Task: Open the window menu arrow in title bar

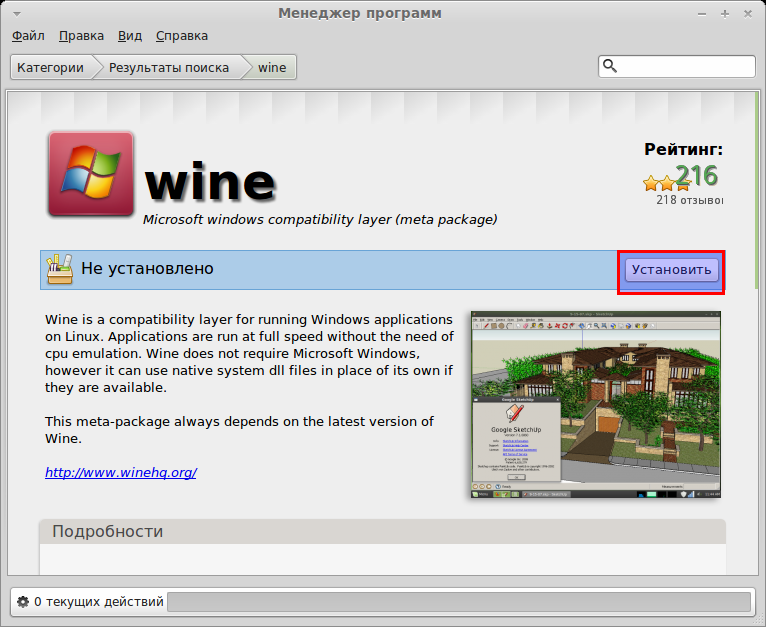Action: point(17,14)
